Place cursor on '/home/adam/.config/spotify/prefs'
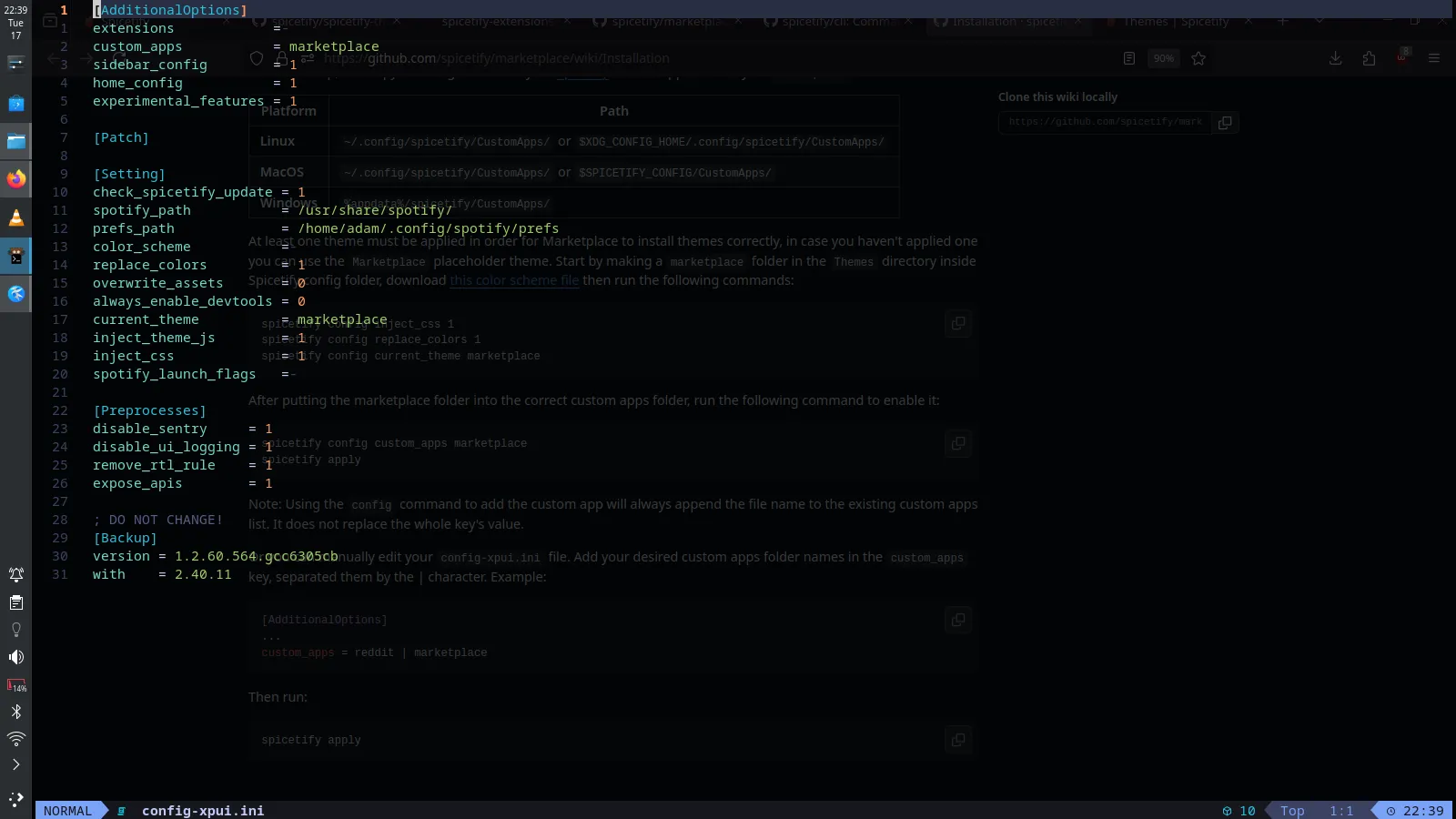 429,228
